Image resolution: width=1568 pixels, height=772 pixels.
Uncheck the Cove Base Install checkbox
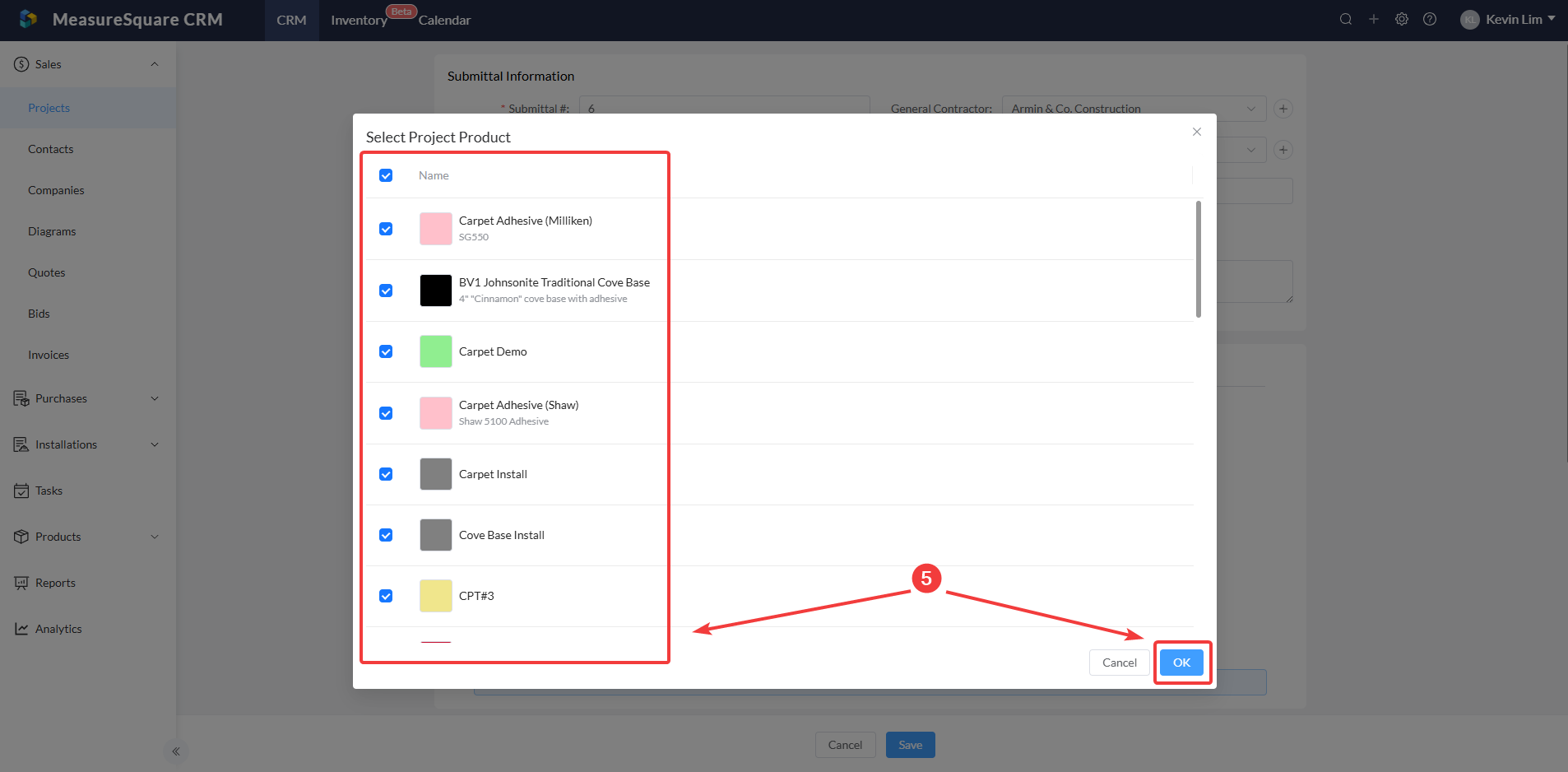point(386,535)
